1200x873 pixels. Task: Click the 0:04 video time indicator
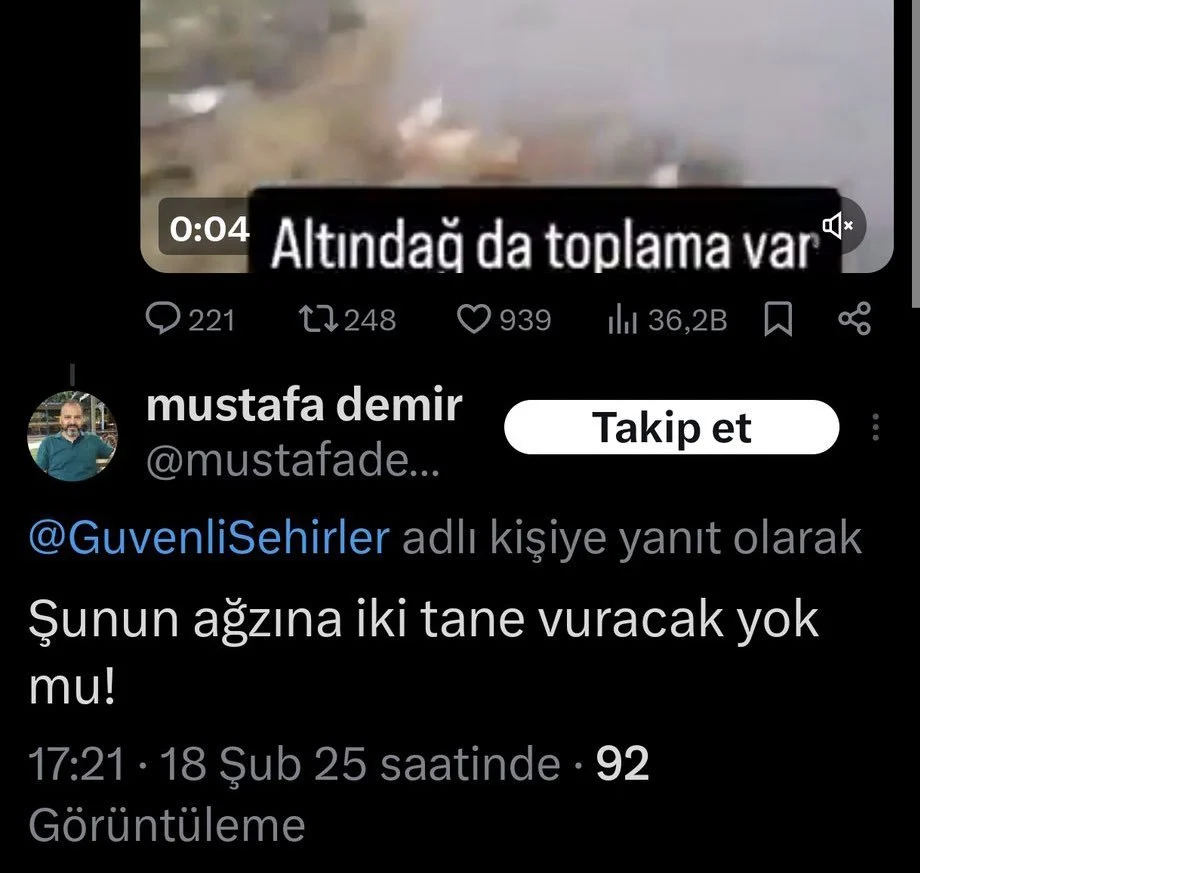pyautogui.click(x=209, y=229)
